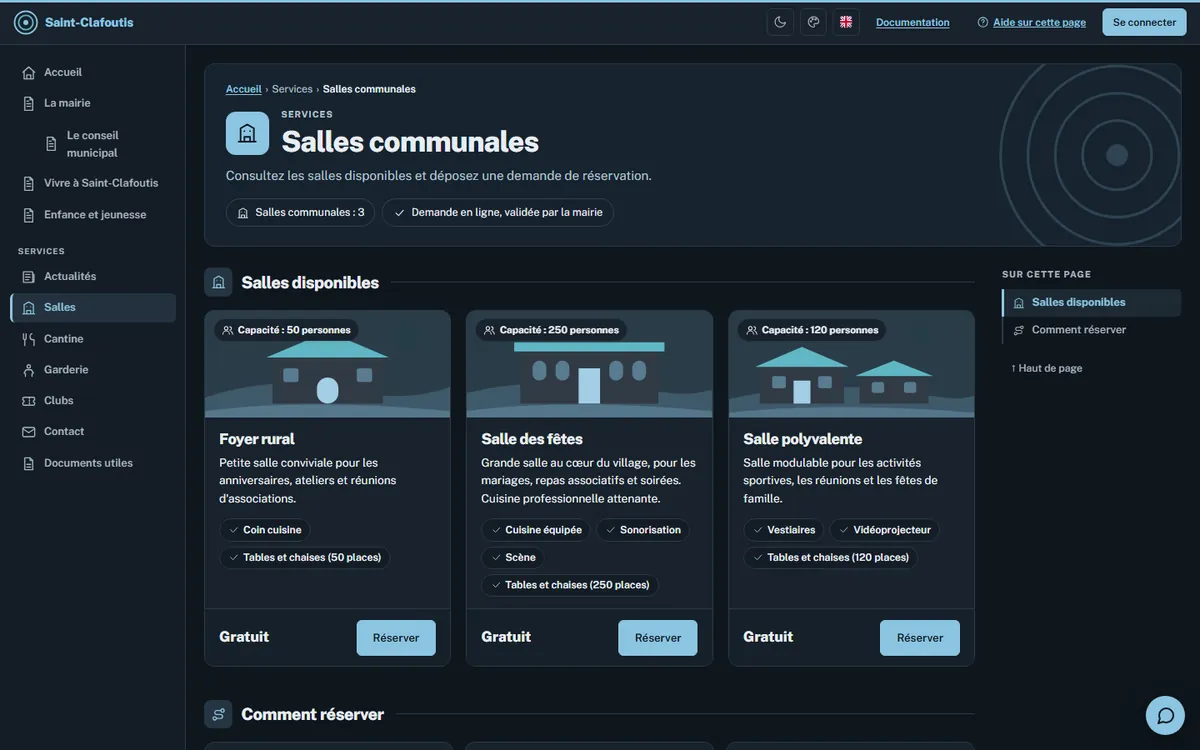Click the Demande en ligne validée chip

pyautogui.click(x=498, y=212)
